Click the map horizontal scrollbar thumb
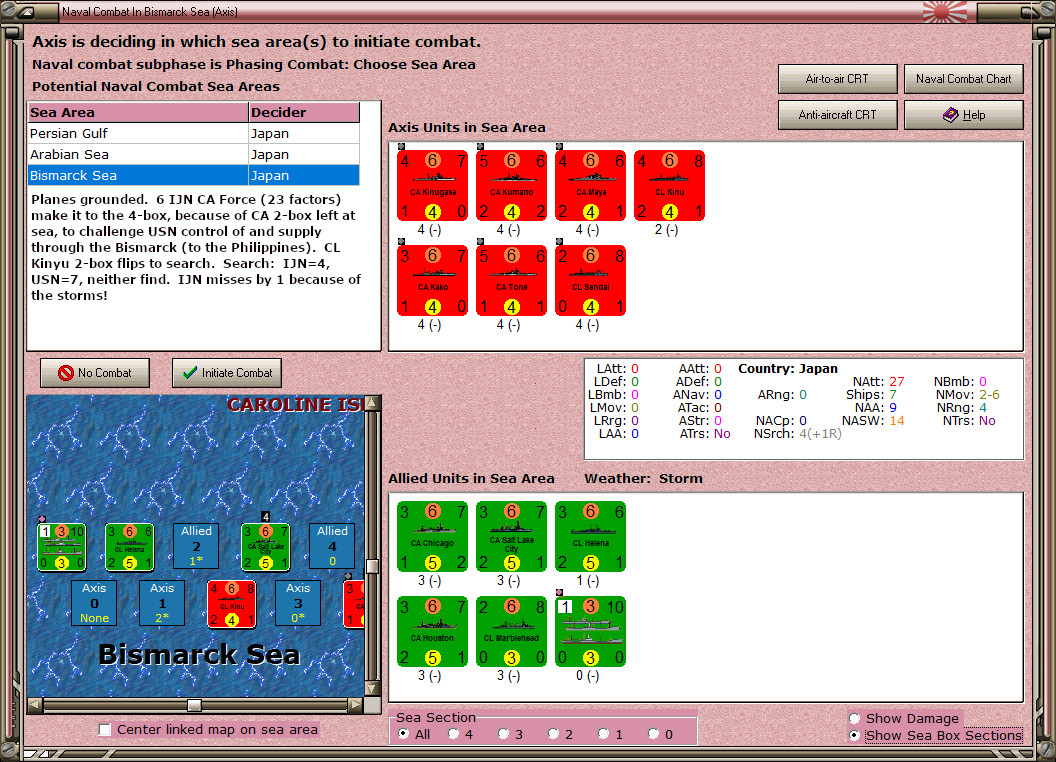This screenshot has width=1056, height=762. tap(194, 705)
